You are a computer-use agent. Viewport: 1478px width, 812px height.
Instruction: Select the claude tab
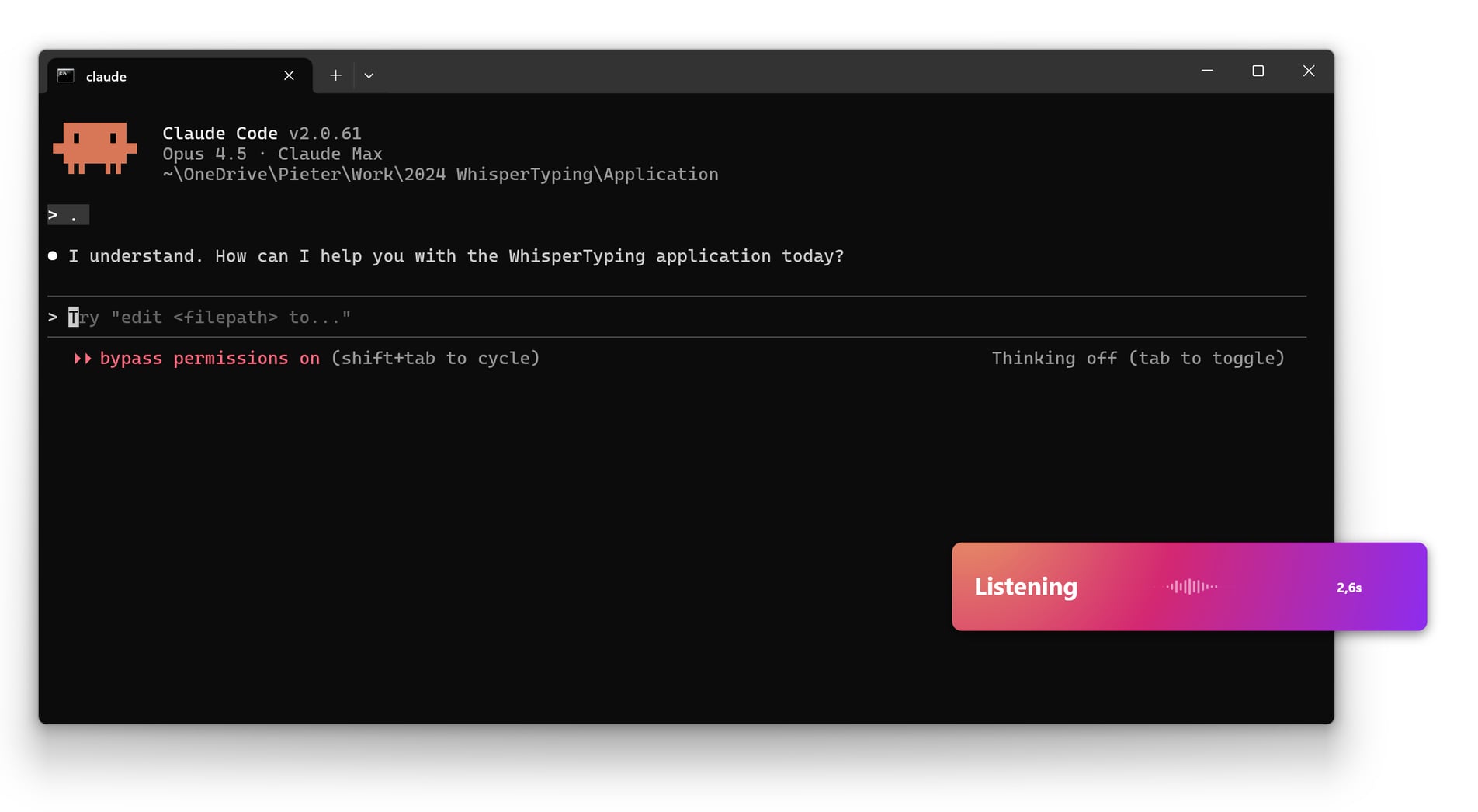[105, 75]
